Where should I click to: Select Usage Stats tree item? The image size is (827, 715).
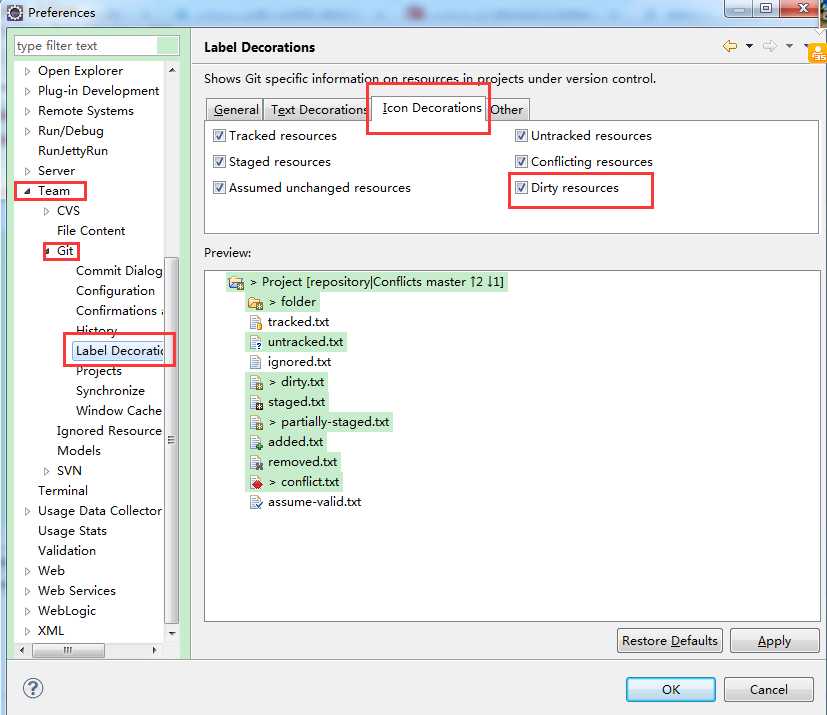72,530
